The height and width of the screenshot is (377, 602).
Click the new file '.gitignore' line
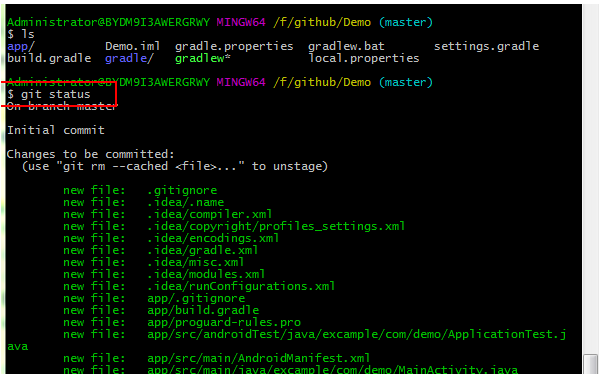140,190
